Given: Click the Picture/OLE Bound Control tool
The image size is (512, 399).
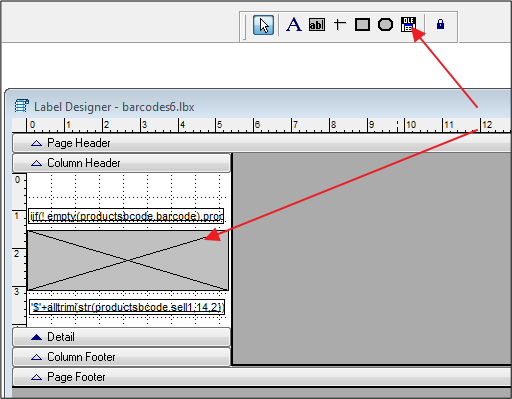Looking at the screenshot, I should 408,25.
